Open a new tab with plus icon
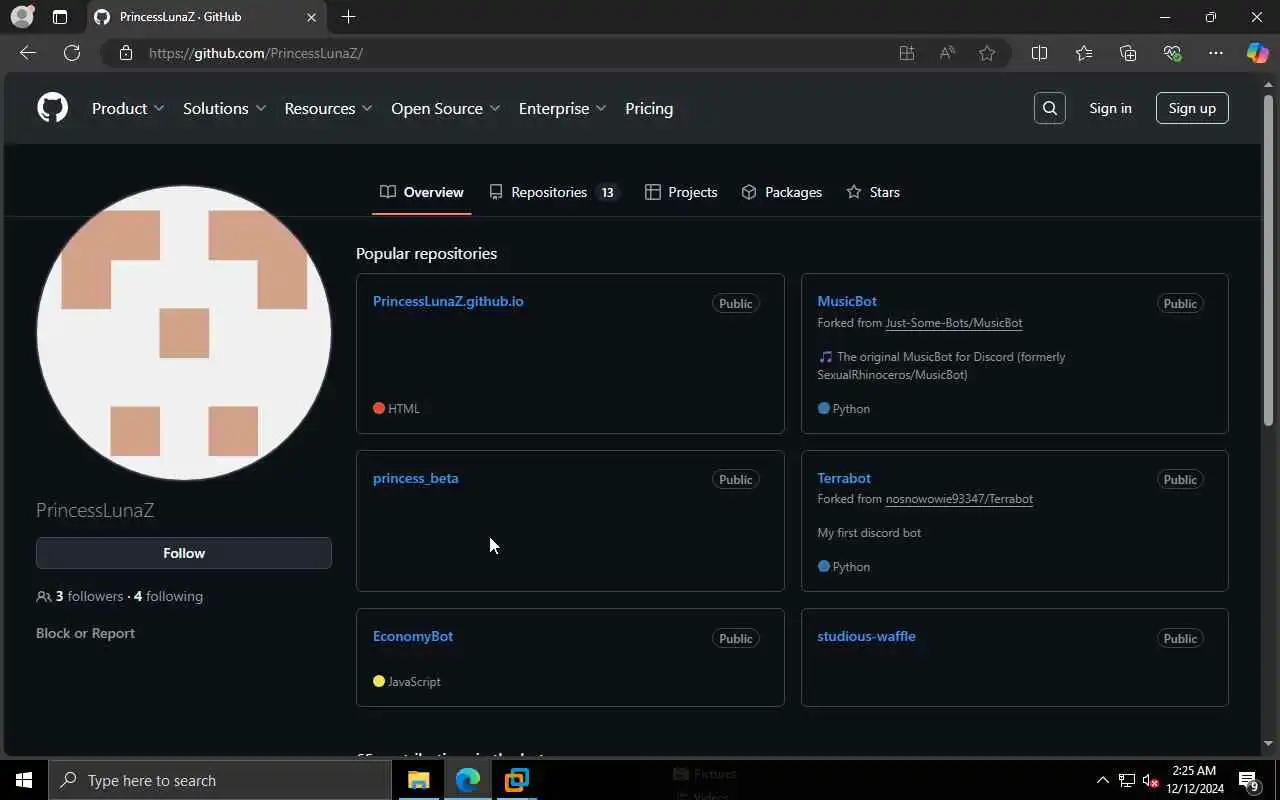The width and height of the screenshot is (1280, 800). coord(348,17)
